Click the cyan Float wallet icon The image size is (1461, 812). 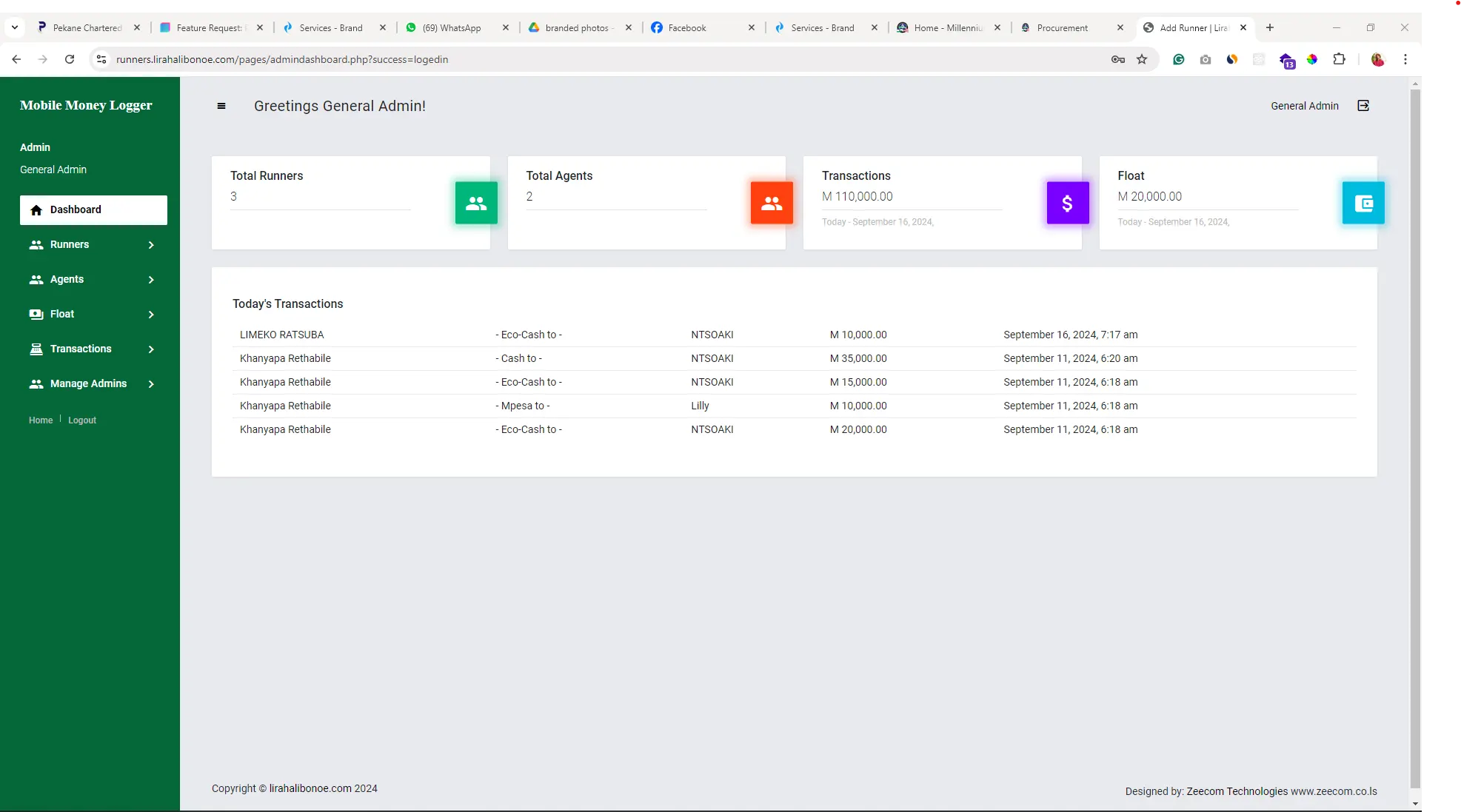(1363, 203)
